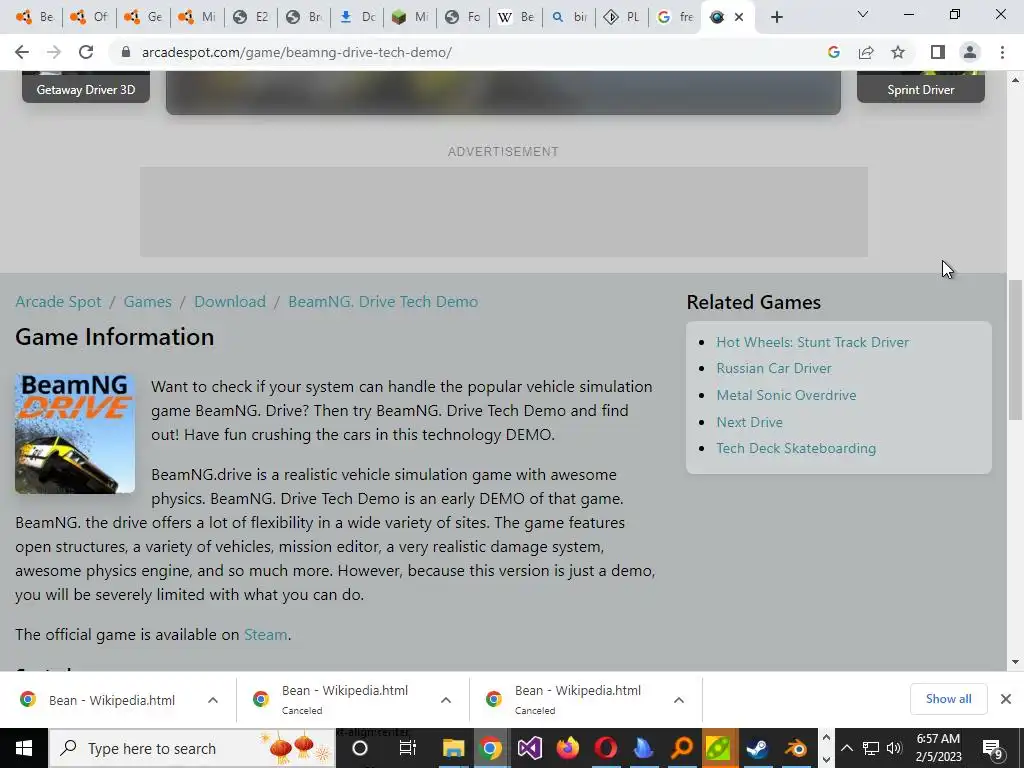Viewport: 1024px width, 768px height.
Task: Switch to the Google 'fre' tab
Action: [x=675, y=17]
